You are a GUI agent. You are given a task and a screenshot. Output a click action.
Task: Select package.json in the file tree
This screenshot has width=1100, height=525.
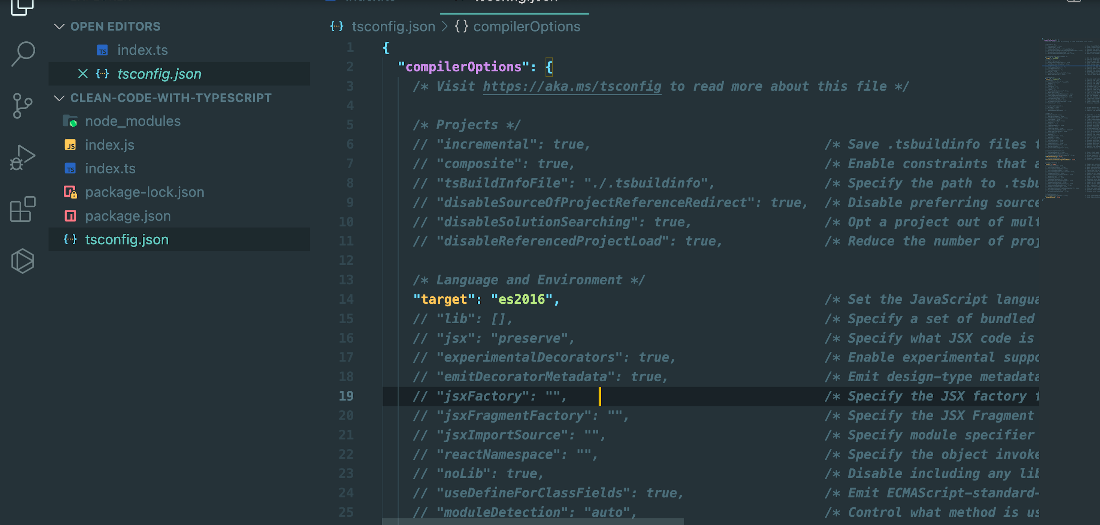tap(128, 216)
